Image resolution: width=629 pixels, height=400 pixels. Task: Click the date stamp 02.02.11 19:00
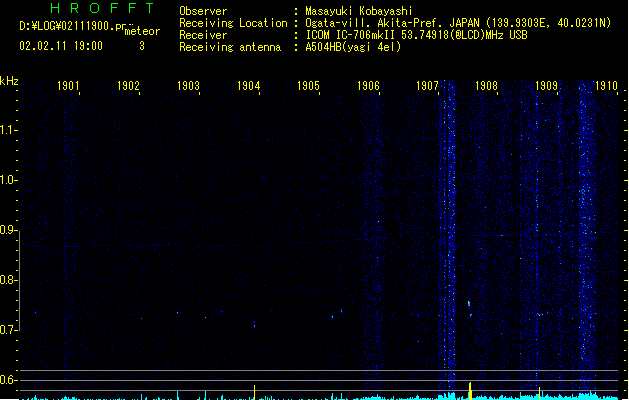(61, 46)
